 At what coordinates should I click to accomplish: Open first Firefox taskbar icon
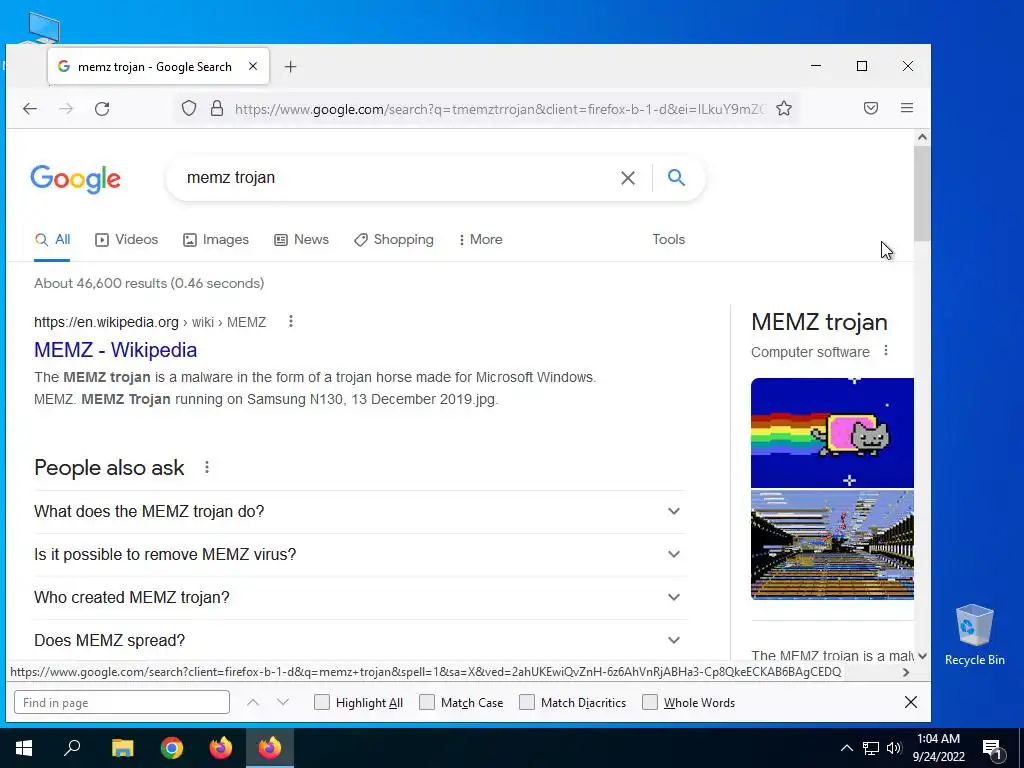tap(221, 747)
